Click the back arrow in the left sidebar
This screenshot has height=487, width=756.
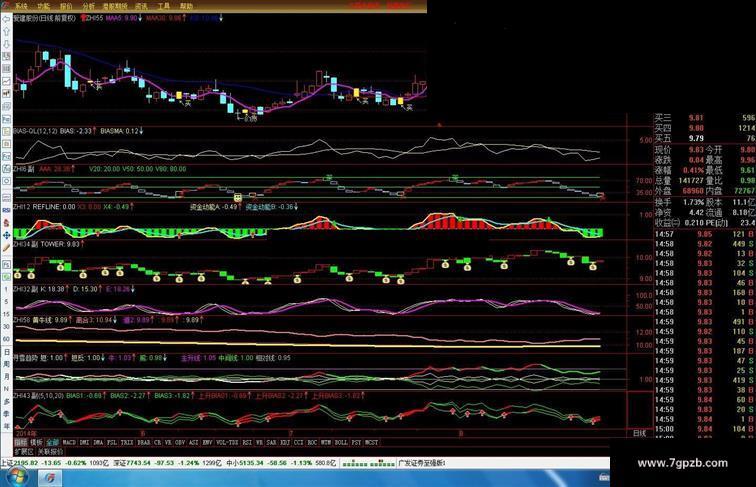click(6, 19)
